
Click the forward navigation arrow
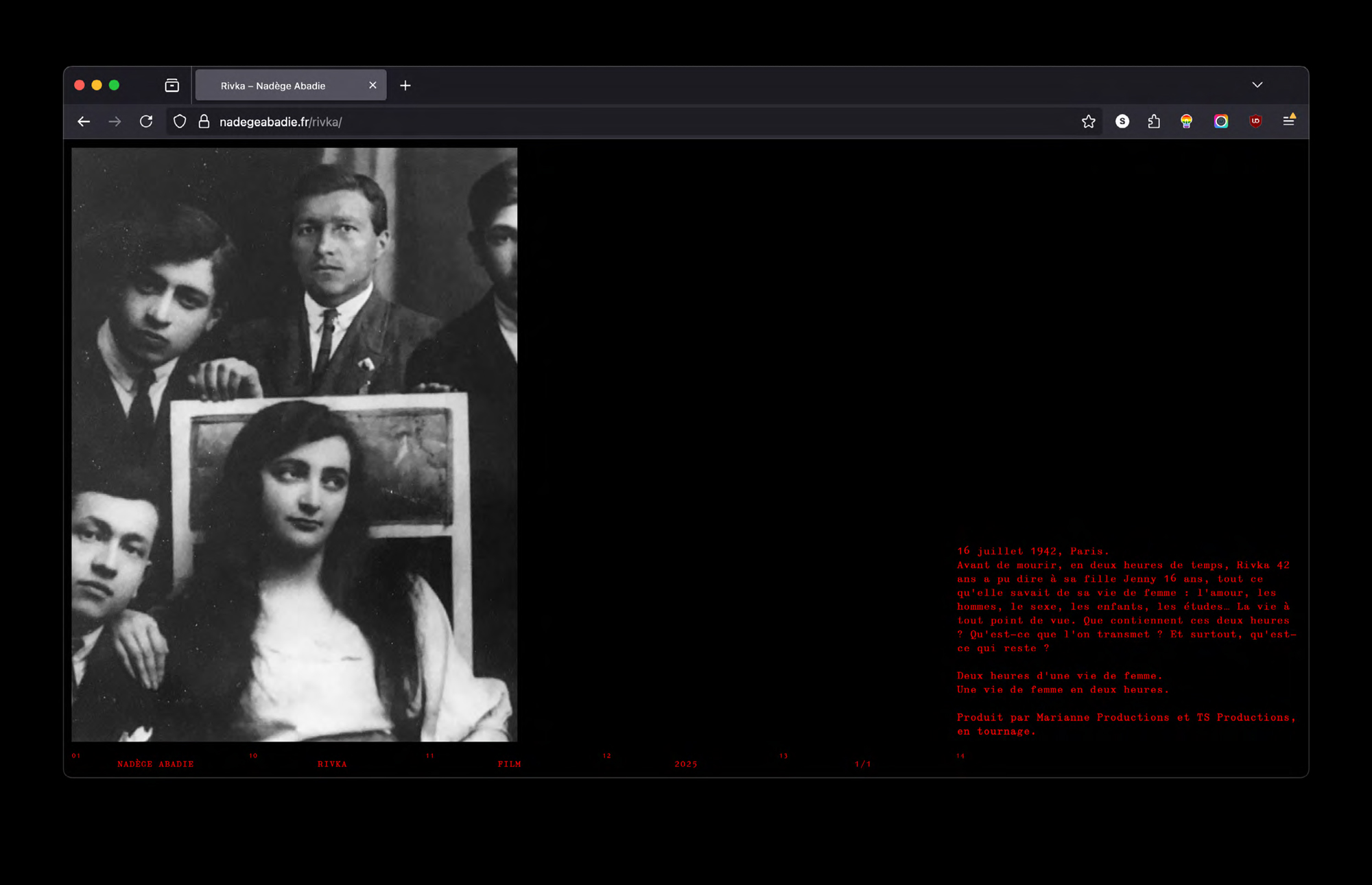(115, 121)
